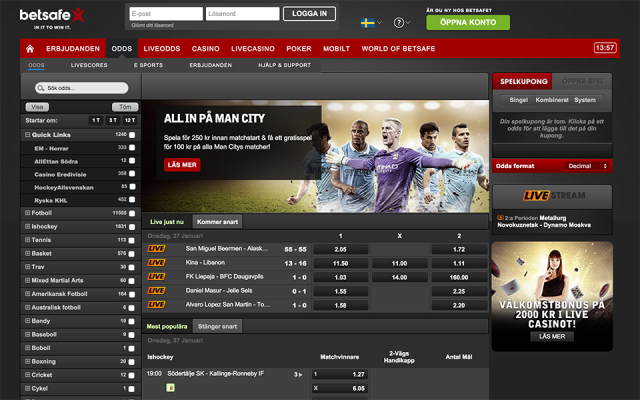640x400 pixels.
Task: Select the Kombinerat bet type
Action: pos(552,100)
